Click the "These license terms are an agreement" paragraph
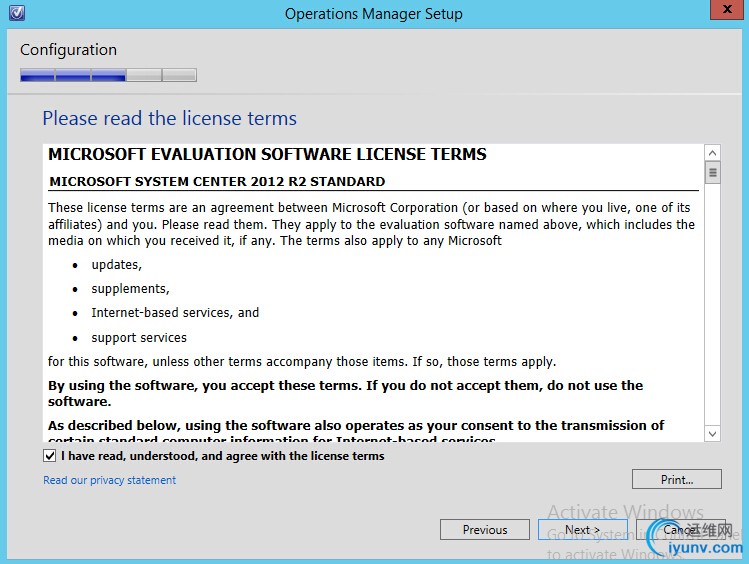Image resolution: width=749 pixels, height=564 pixels. click(371, 224)
